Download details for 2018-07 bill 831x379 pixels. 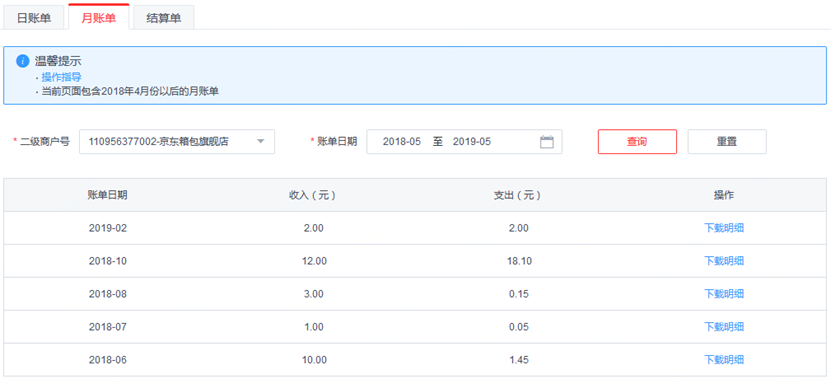point(724,327)
